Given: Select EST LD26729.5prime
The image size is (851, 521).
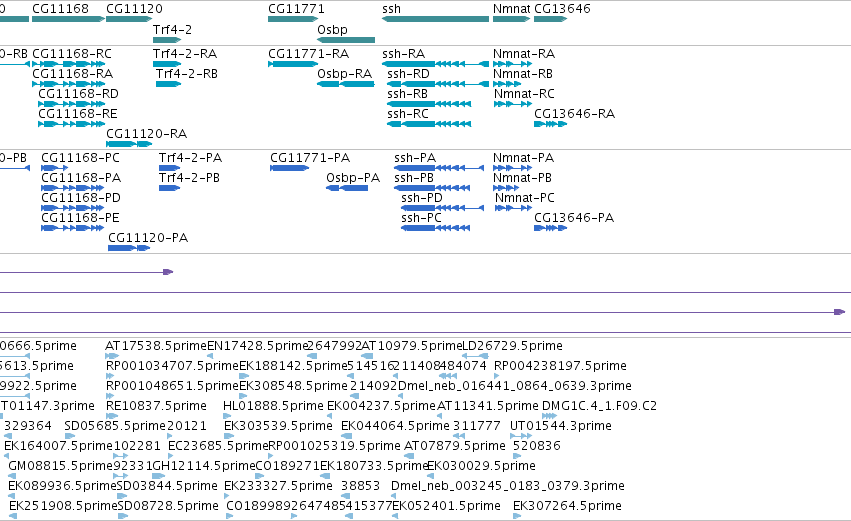Looking at the screenshot, I should 512,346.
